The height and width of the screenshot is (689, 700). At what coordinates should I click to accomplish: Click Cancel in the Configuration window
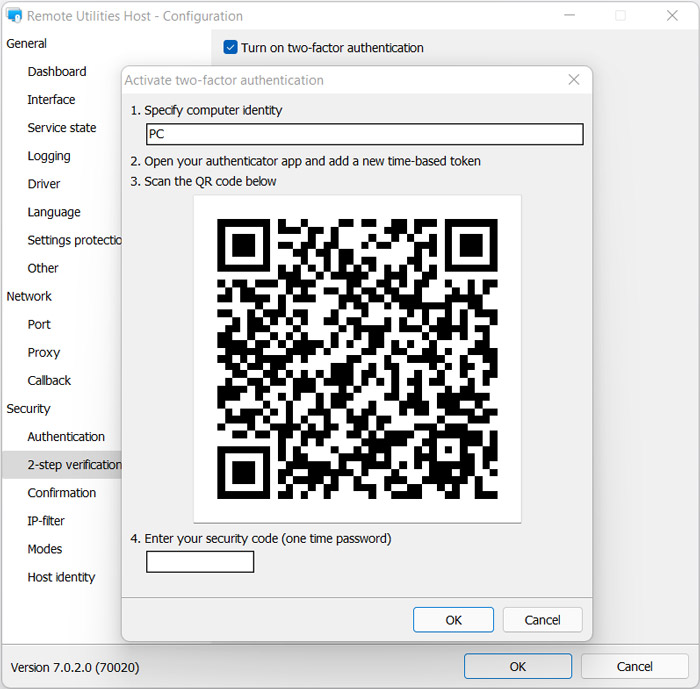(634, 666)
